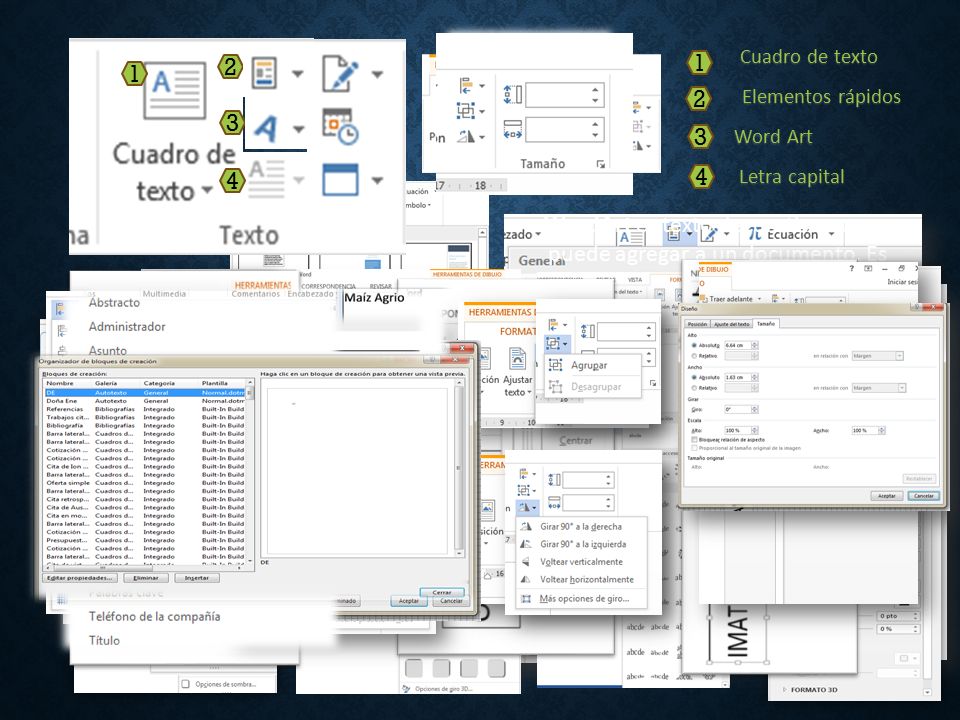Click the Letra capital icon in Texto group
Image resolution: width=960 pixels, height=720 pixels.
pos(267,179)
